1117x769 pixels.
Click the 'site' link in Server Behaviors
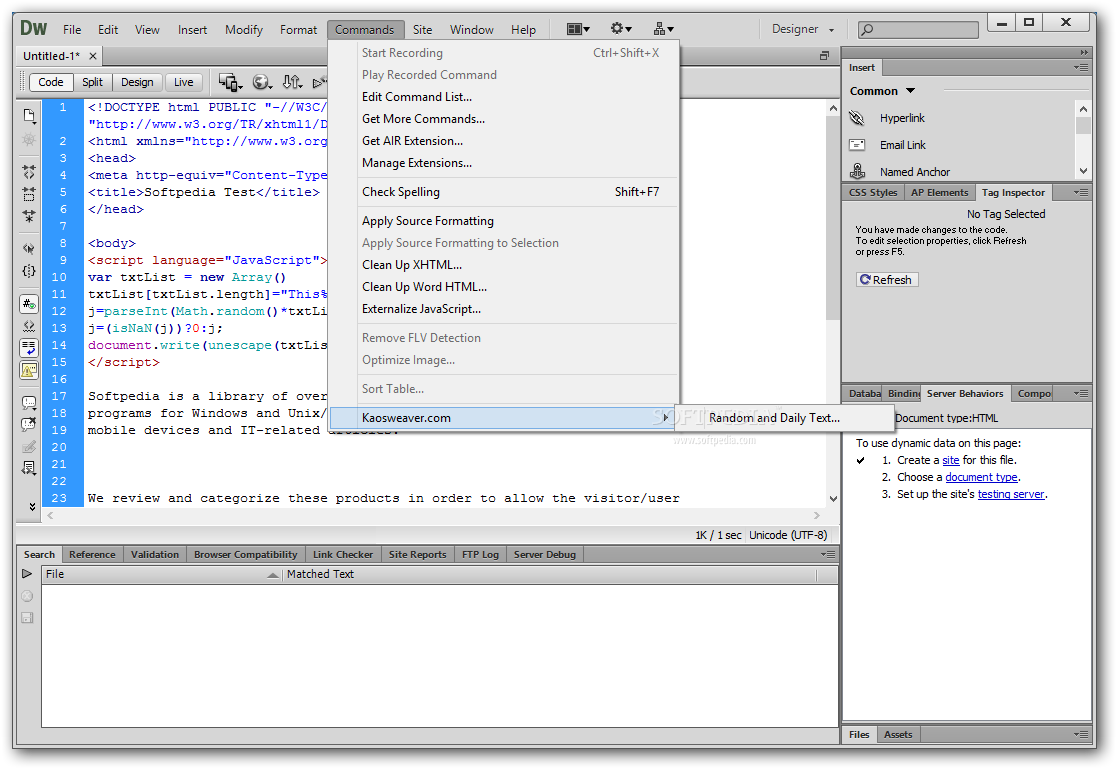(950, 460)
